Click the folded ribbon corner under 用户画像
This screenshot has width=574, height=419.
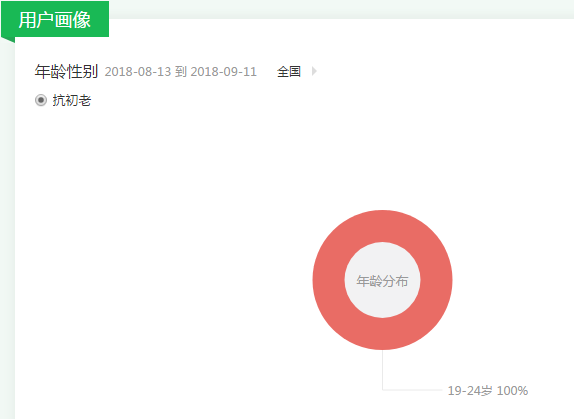(8, 40)
